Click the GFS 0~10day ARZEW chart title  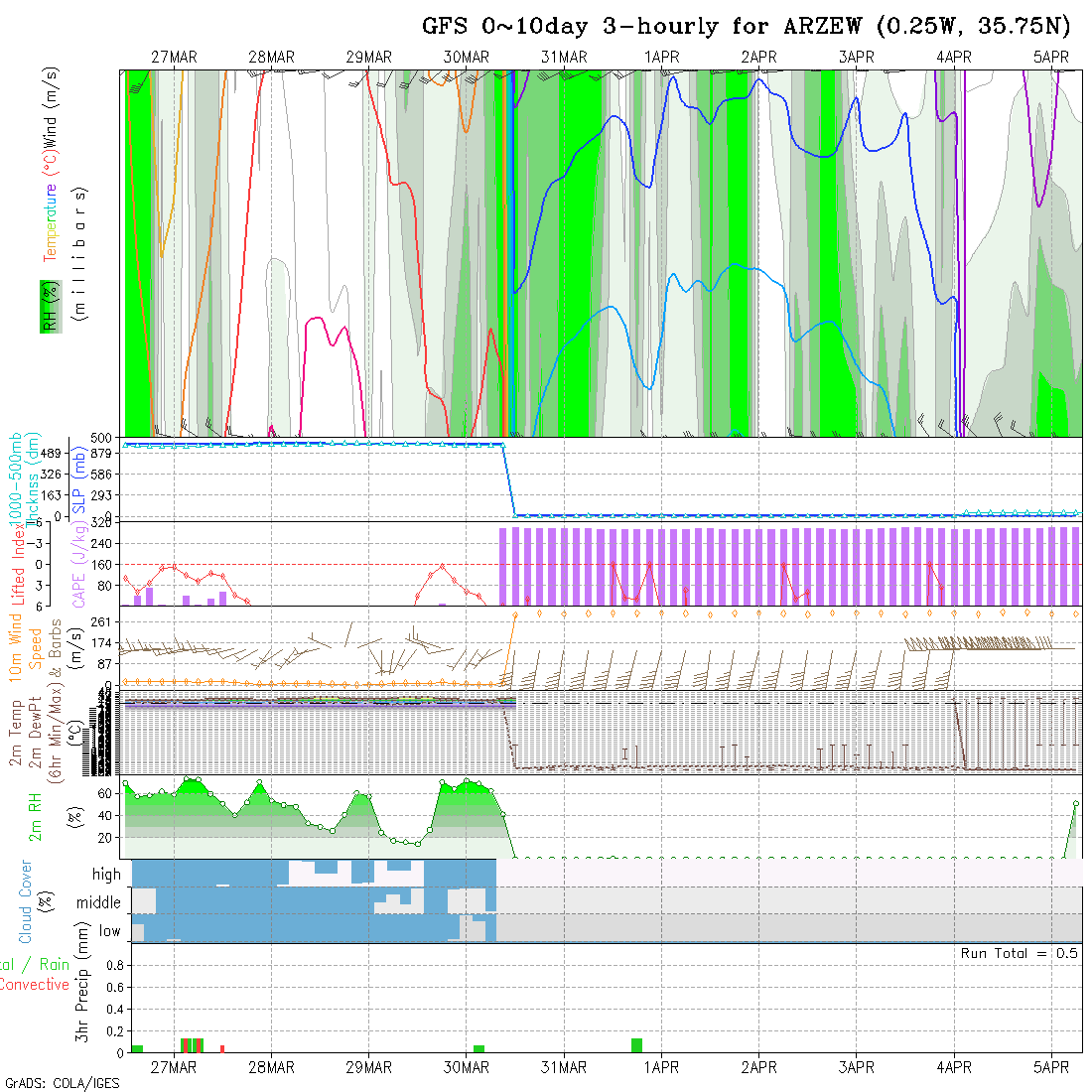tap(747, 26)
